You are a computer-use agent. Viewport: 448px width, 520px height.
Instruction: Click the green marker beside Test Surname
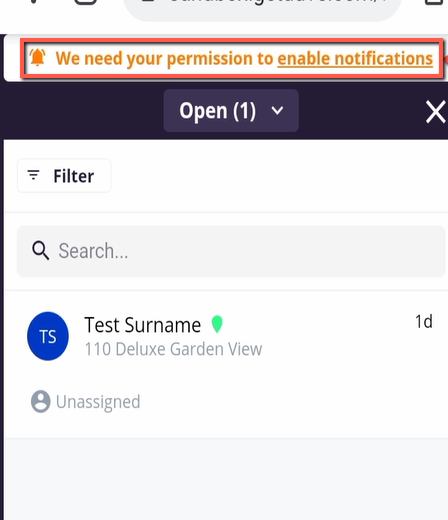(x=217, y=324)
